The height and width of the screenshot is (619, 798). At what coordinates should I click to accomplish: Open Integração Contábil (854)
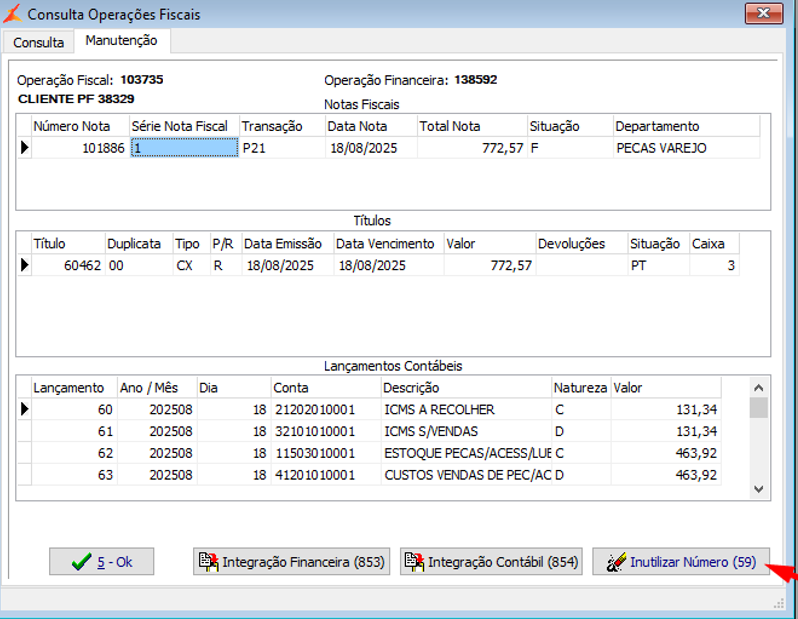click(491, 561)
